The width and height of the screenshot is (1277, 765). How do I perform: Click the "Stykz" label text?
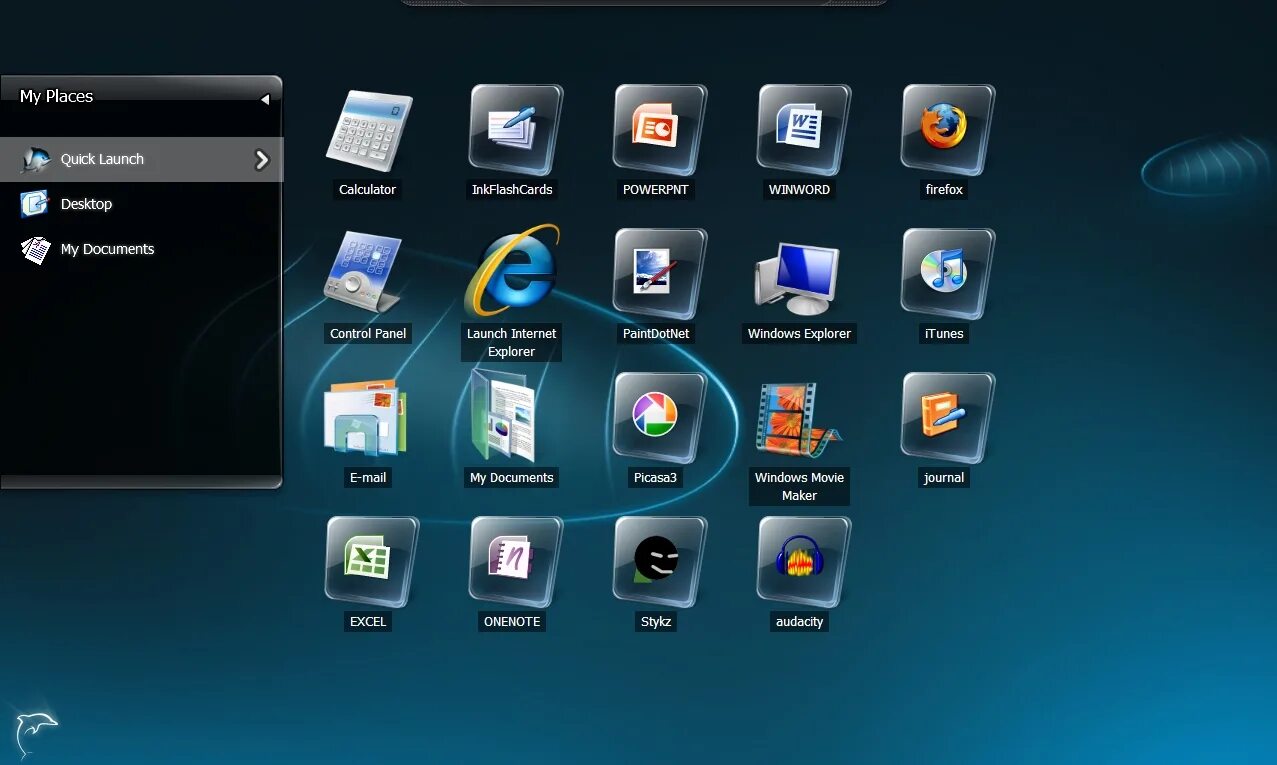tap(656, 621)
